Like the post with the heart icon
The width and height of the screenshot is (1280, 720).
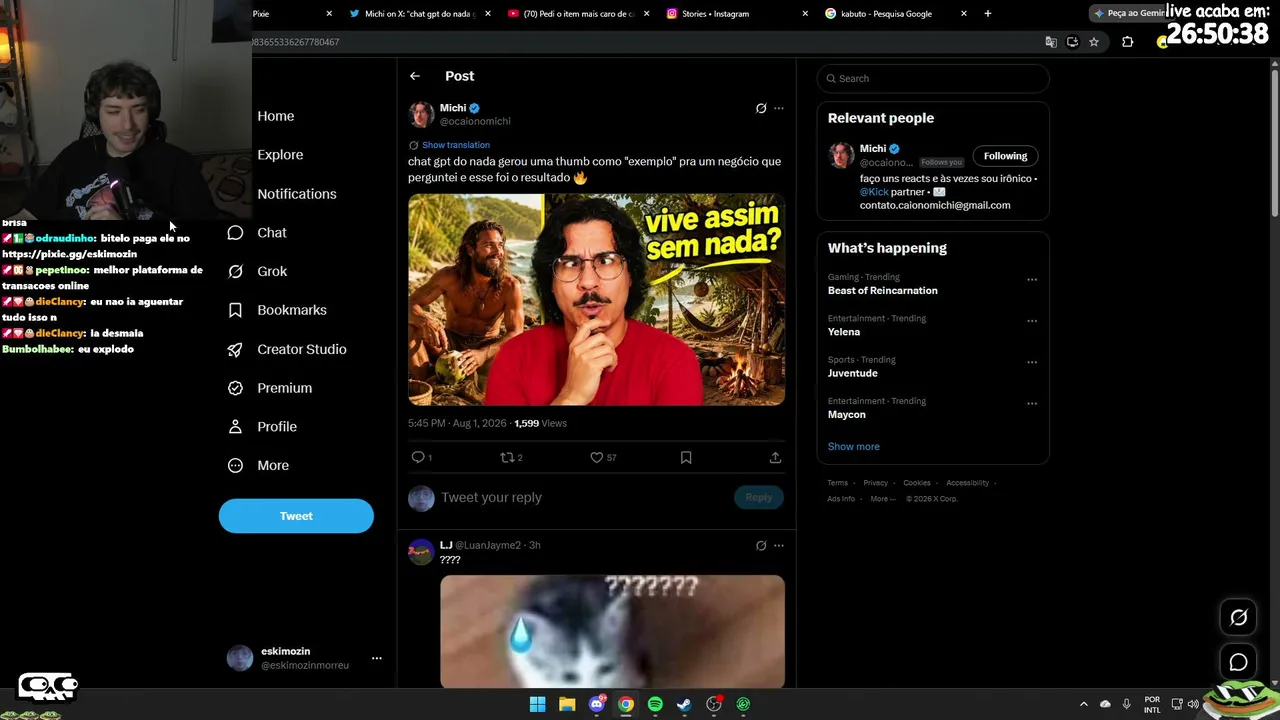(x=596, y=457)
